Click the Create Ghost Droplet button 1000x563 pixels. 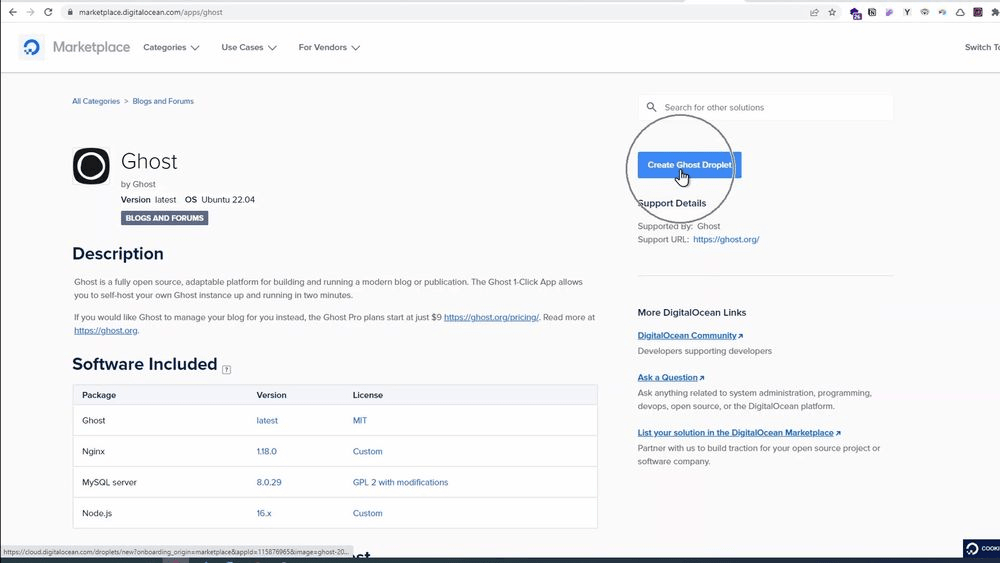point(689,165)
